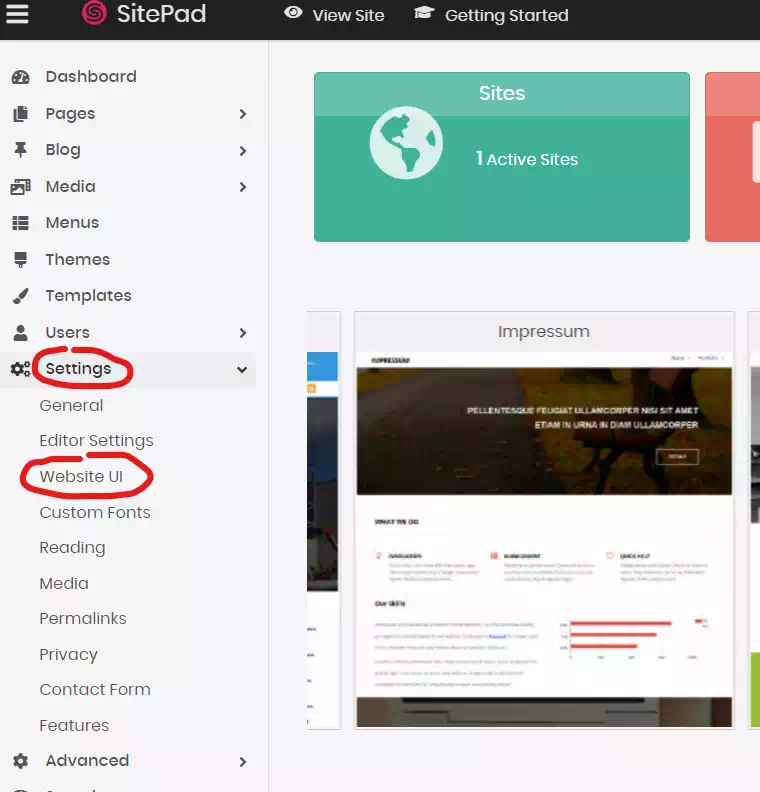
Task: Click the Sites card header
Action: [502, 94]
